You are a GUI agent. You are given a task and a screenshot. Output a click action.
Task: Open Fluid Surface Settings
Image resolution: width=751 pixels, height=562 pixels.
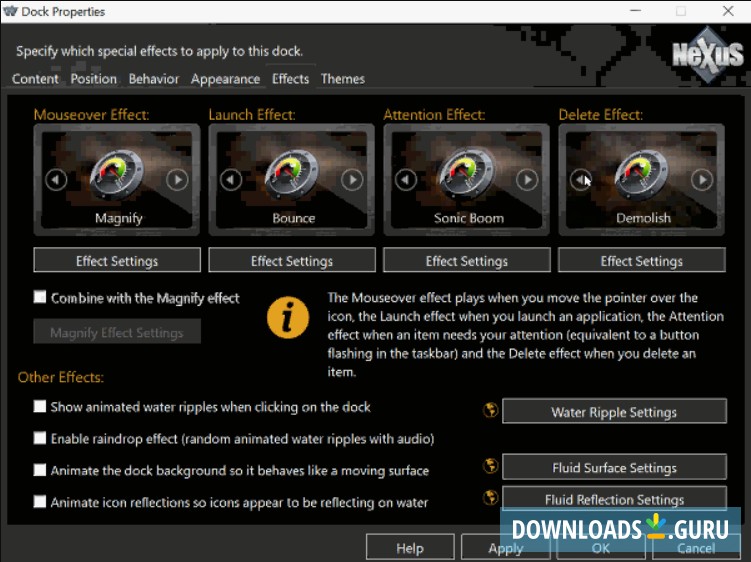(x=614, y=467)
